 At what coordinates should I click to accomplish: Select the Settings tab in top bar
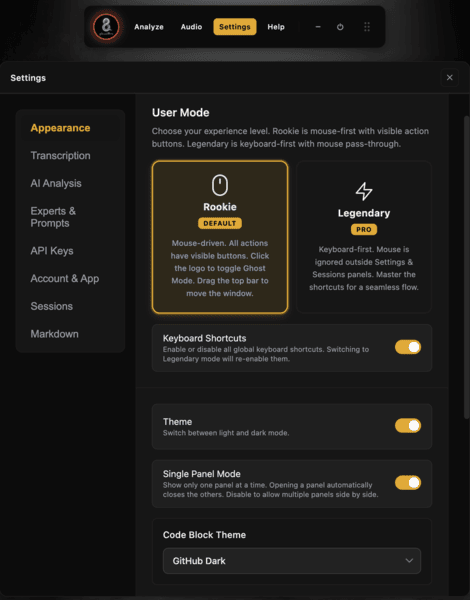[x=235, y=27]
